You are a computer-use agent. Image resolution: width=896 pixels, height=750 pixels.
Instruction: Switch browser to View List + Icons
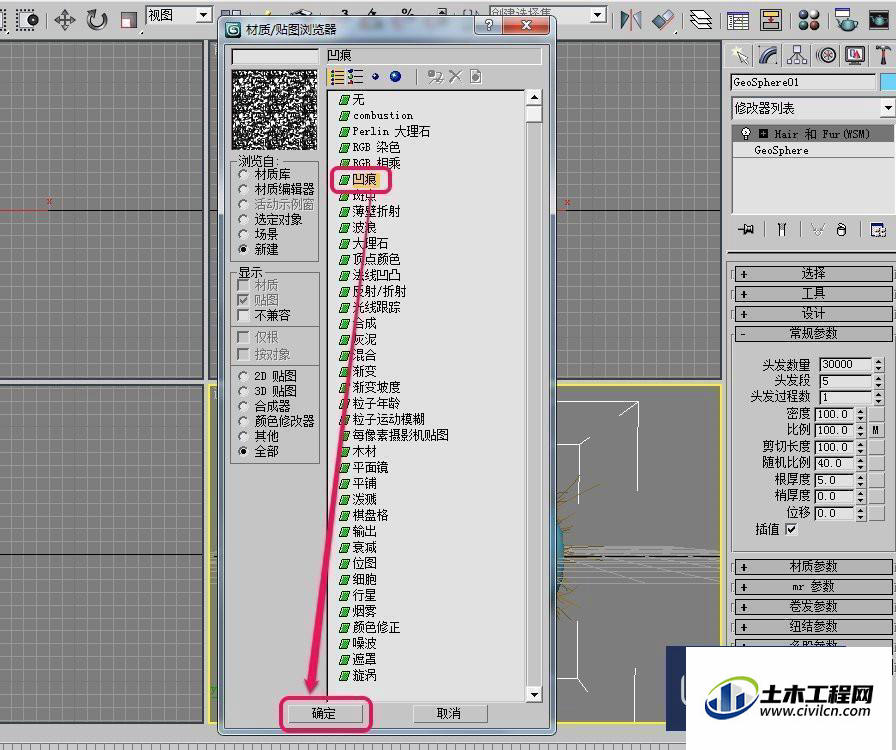coord(355,77)
